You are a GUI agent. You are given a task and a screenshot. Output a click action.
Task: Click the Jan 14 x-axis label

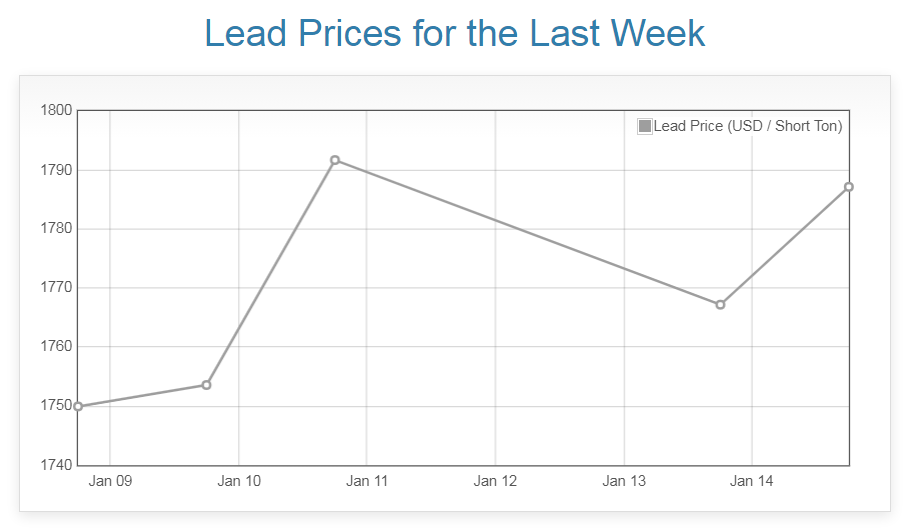click(752, 481)
